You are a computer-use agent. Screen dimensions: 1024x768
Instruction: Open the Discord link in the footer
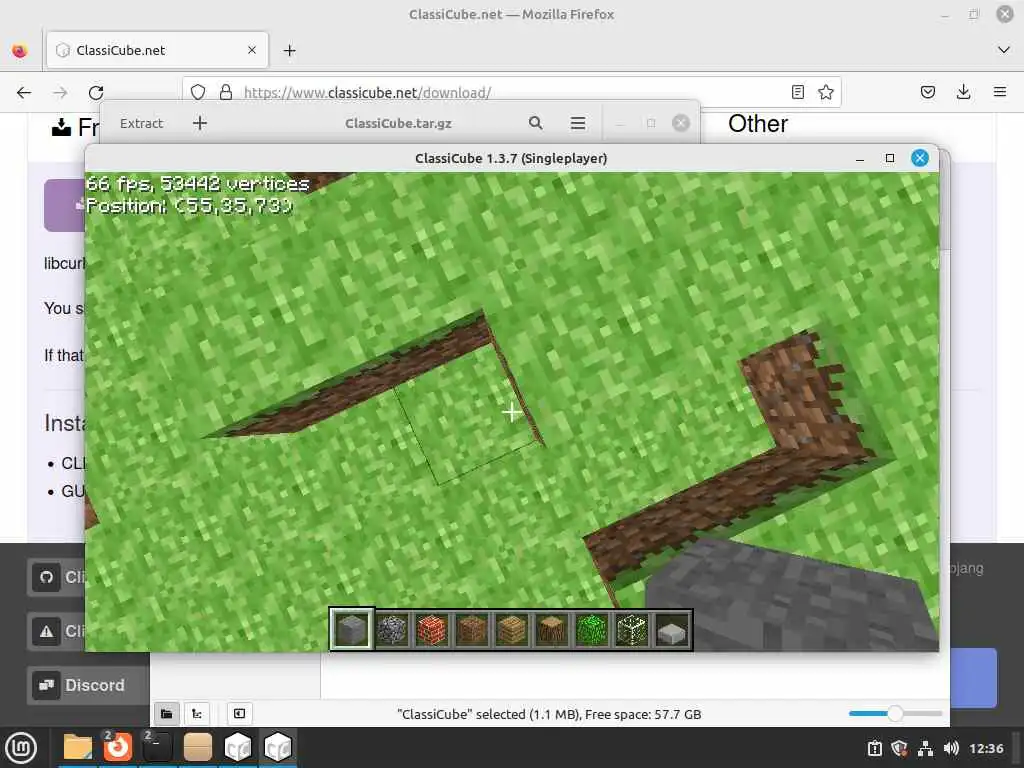click(x=88, y=685)
